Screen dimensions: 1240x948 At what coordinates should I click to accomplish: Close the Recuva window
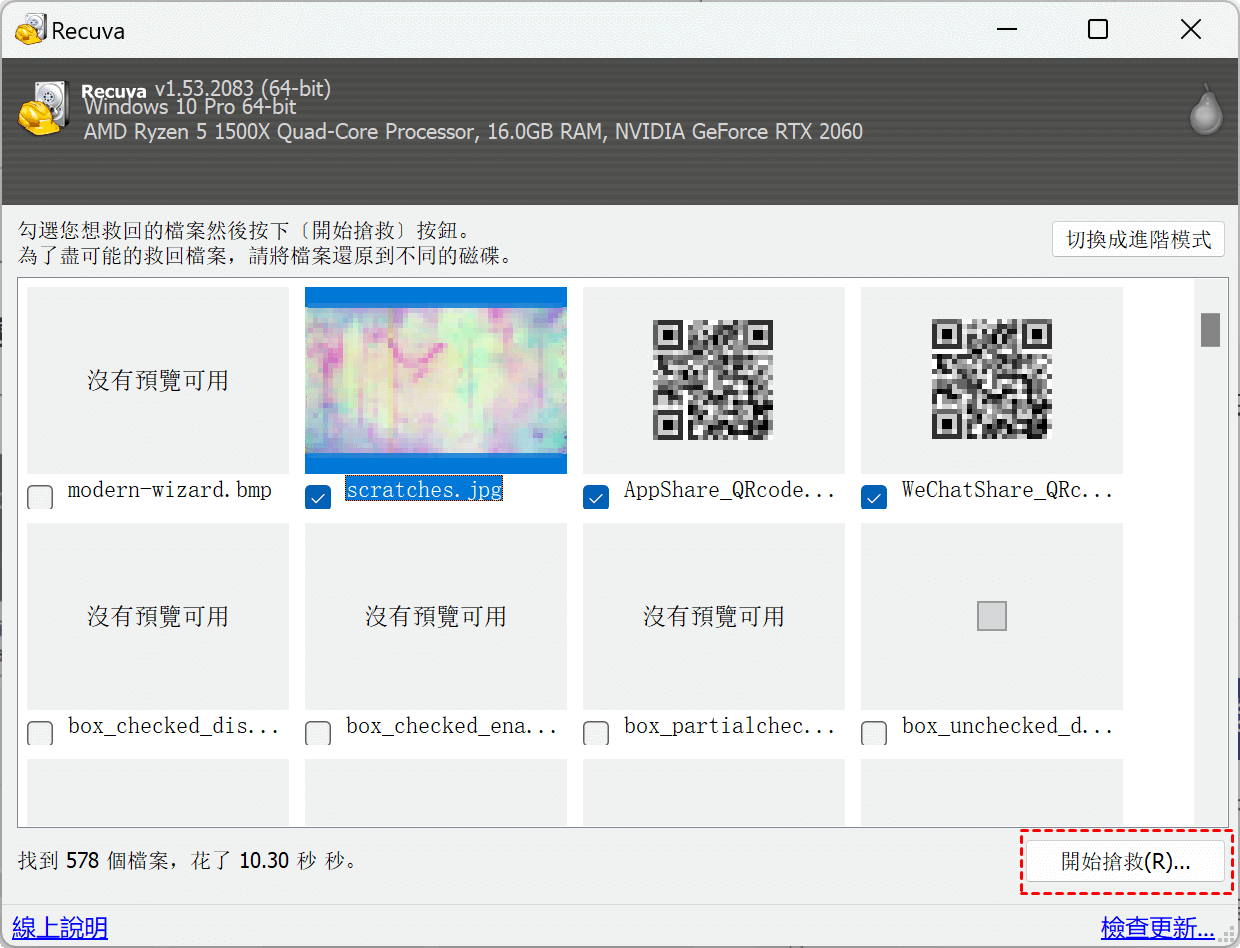pos(1191,30)
